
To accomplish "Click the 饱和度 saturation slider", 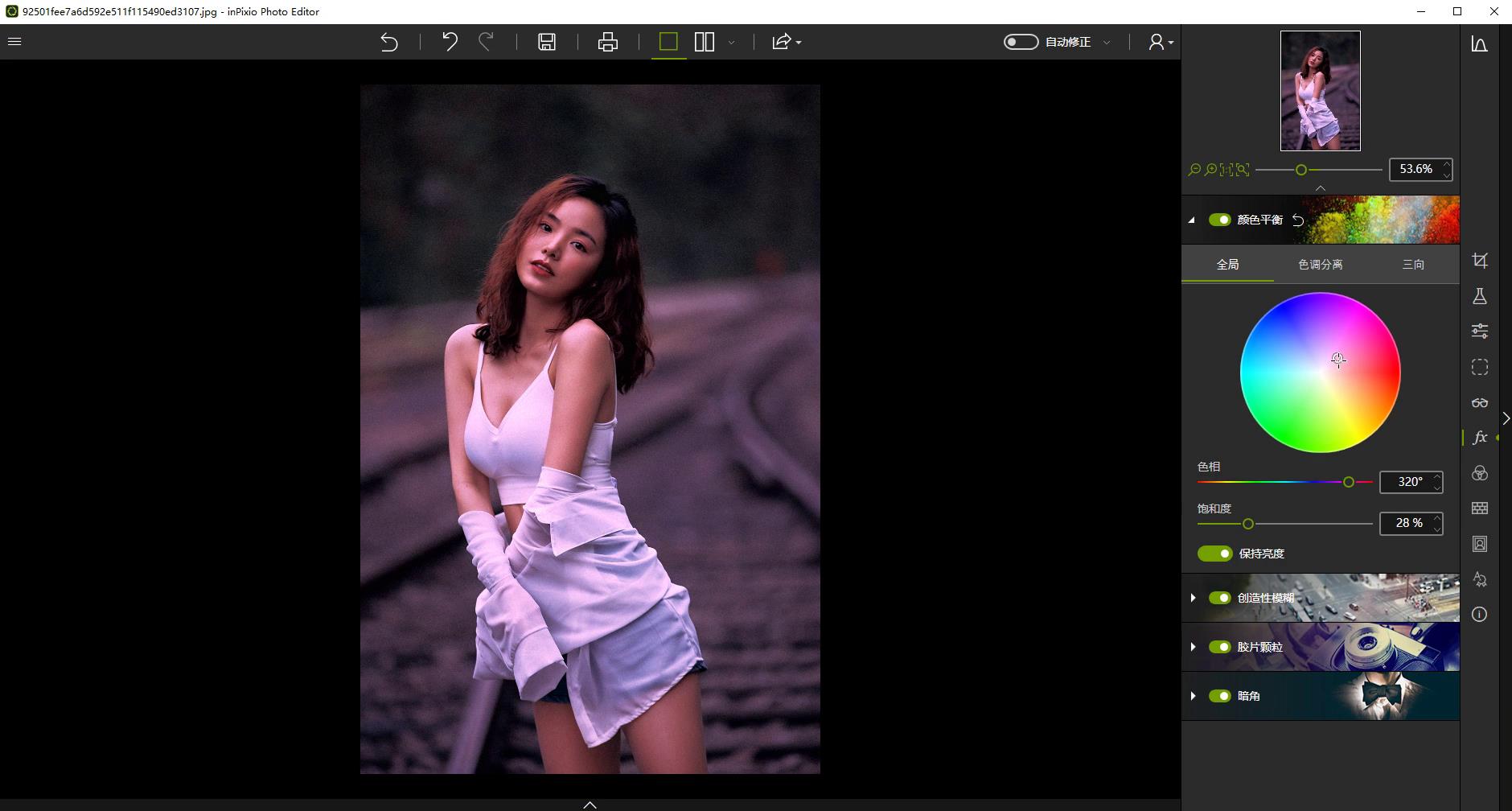I will 1284,524.
